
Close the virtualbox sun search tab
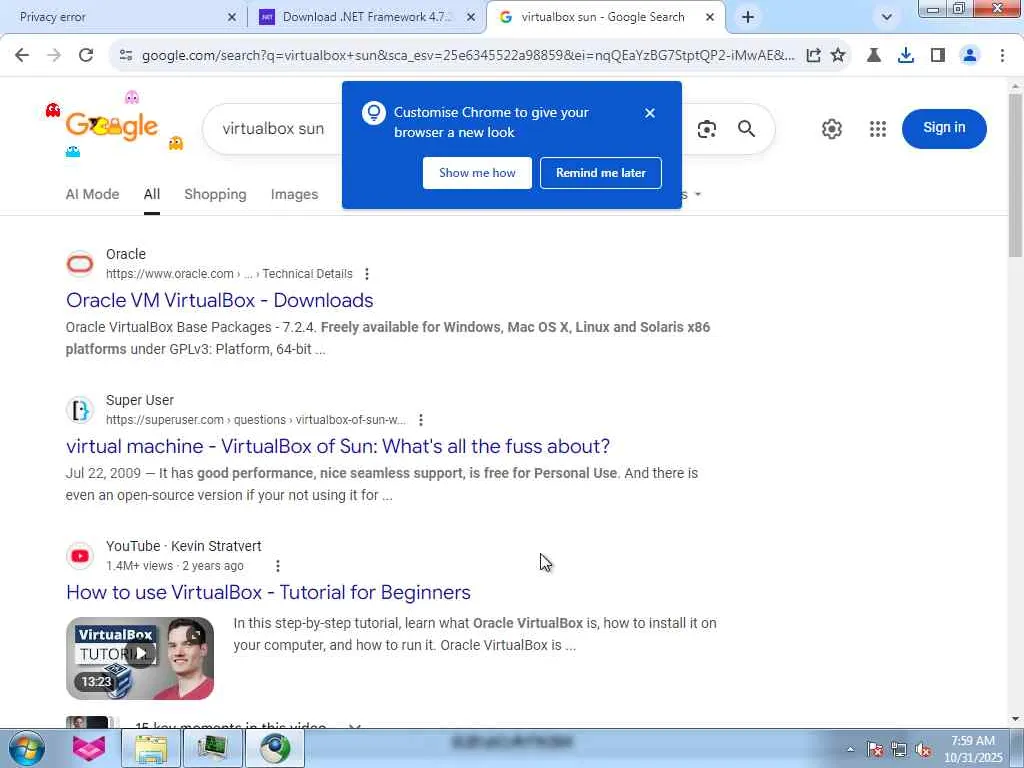click(710, 18)
